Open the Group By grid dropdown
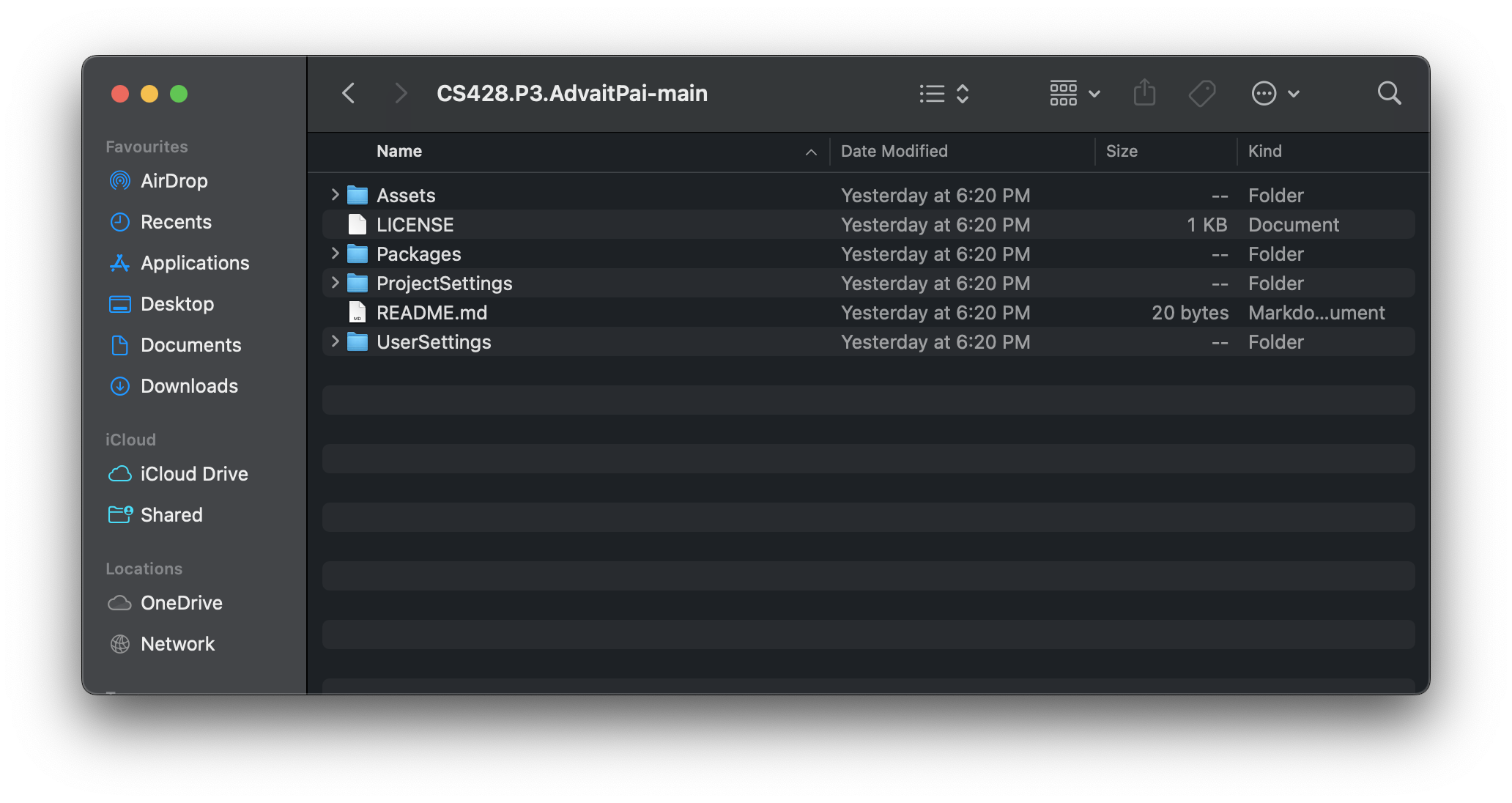The image size is (1512, 803). (x=1074, y=93)
